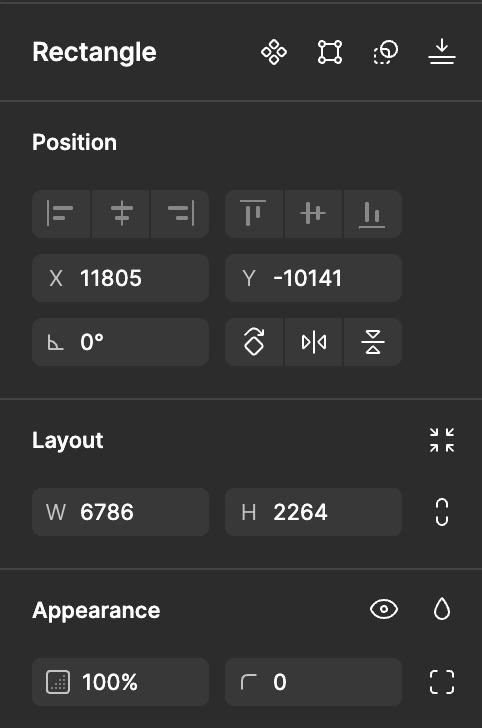This screenshot has height=728, width=482.
Task: Flip the rectangle vertically
Action: [x=373, y=342]
